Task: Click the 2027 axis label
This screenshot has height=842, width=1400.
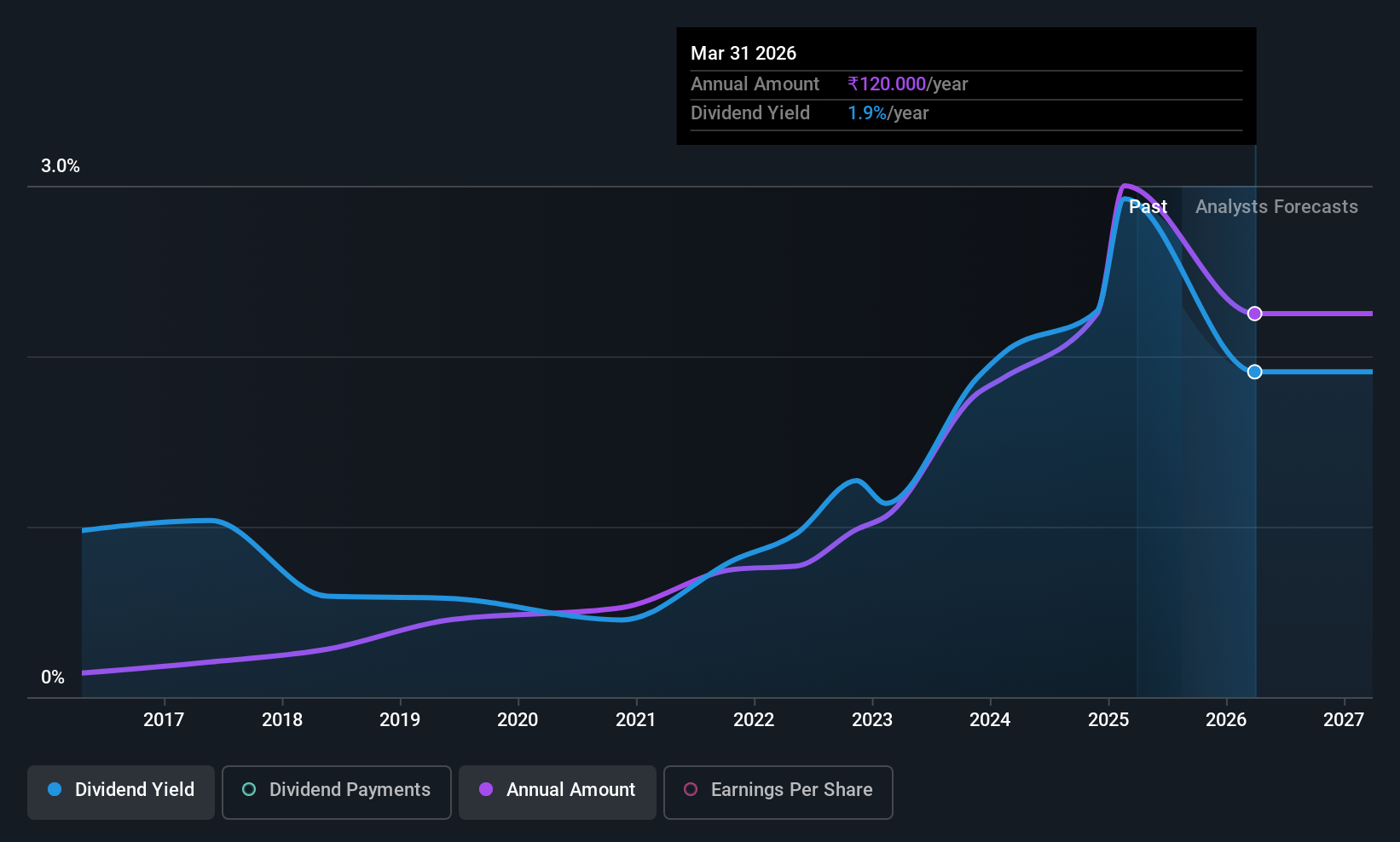Action: click(x=1344, y=720)
